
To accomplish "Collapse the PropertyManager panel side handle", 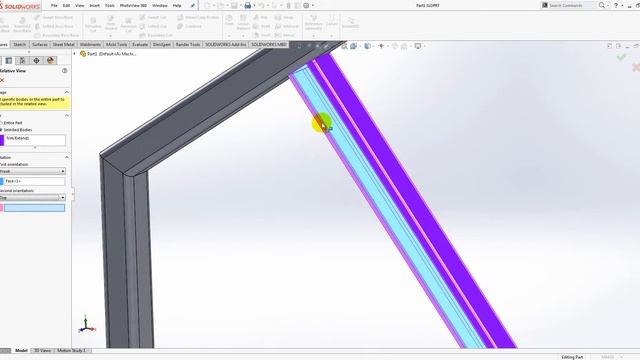I will coord(73,194).
